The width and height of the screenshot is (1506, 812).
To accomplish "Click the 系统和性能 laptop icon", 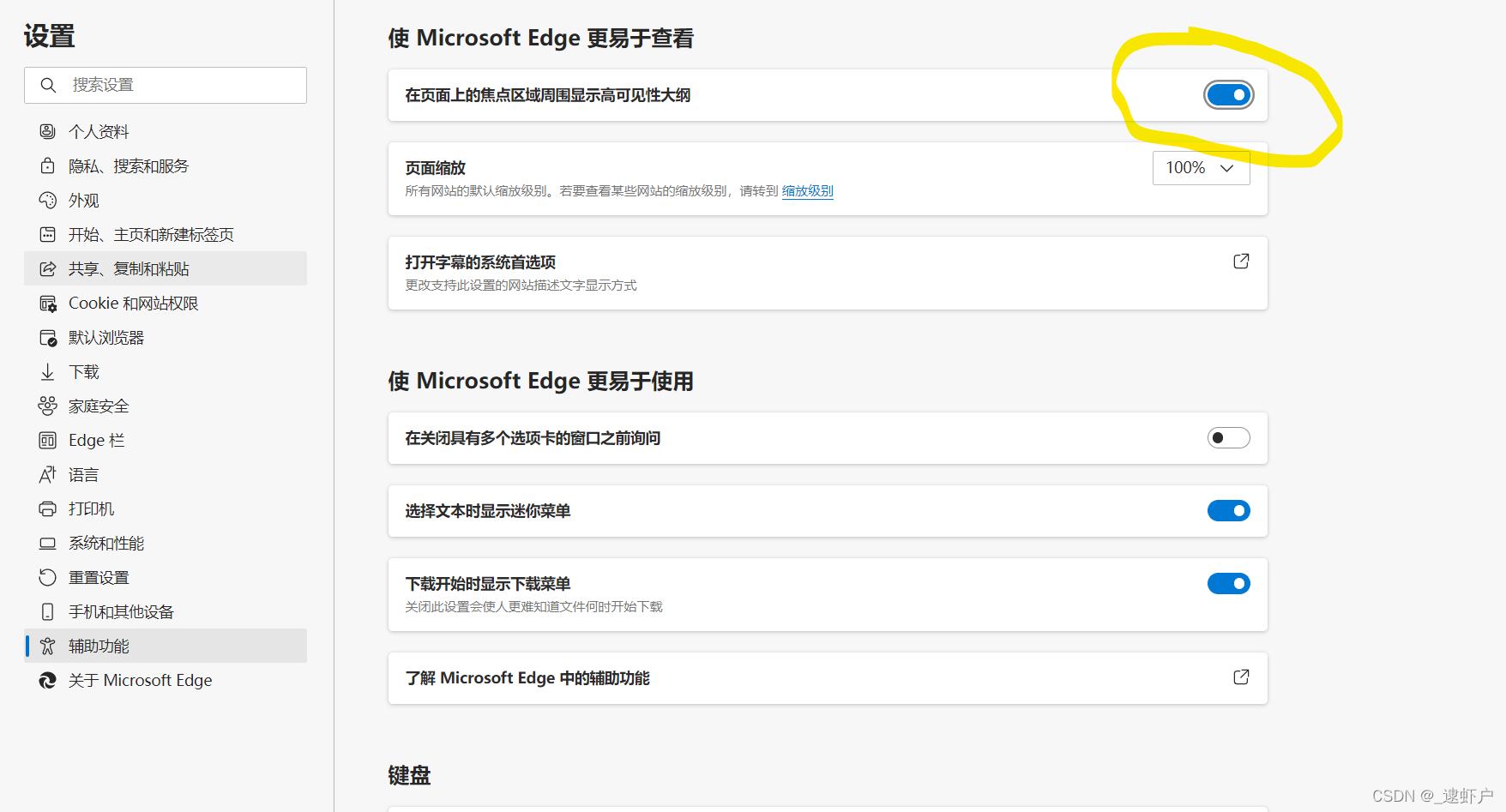I will 48,543.
